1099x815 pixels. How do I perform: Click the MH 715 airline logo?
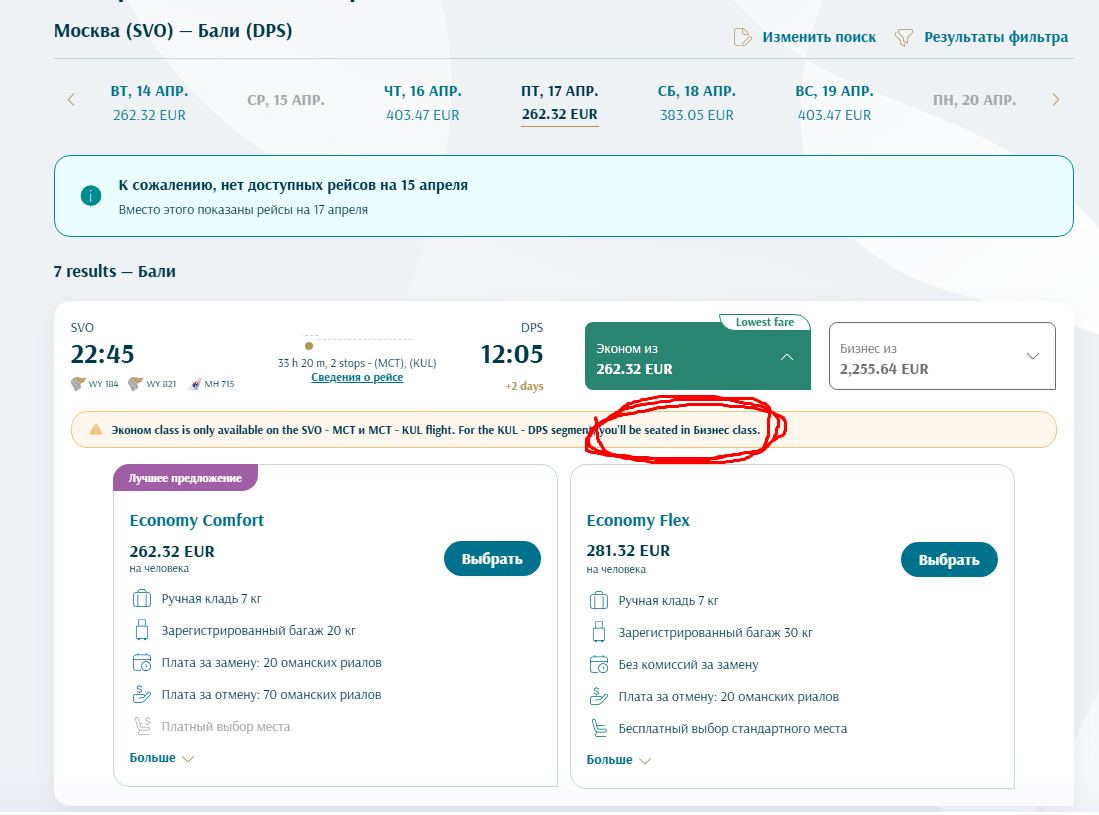(194, 383)
